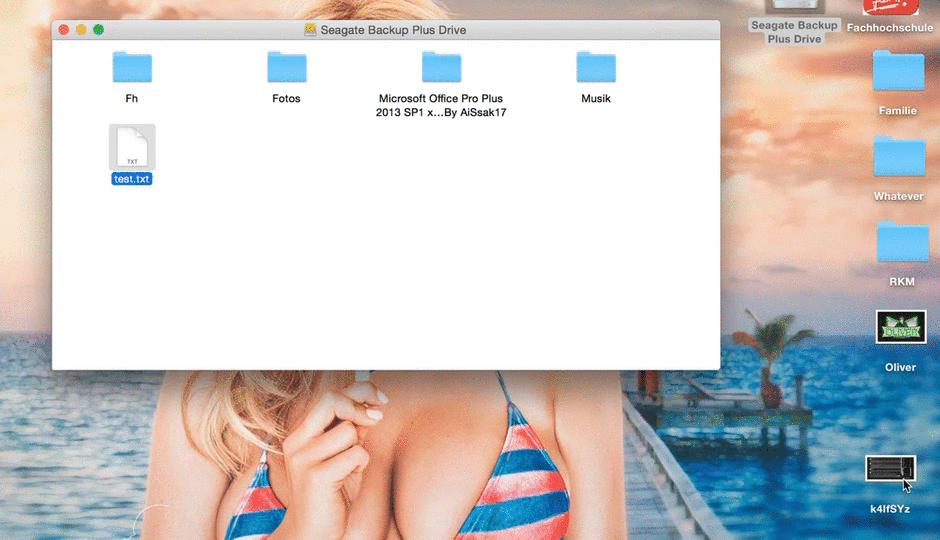Select the Familie folder on desktop

click(898, 70)
